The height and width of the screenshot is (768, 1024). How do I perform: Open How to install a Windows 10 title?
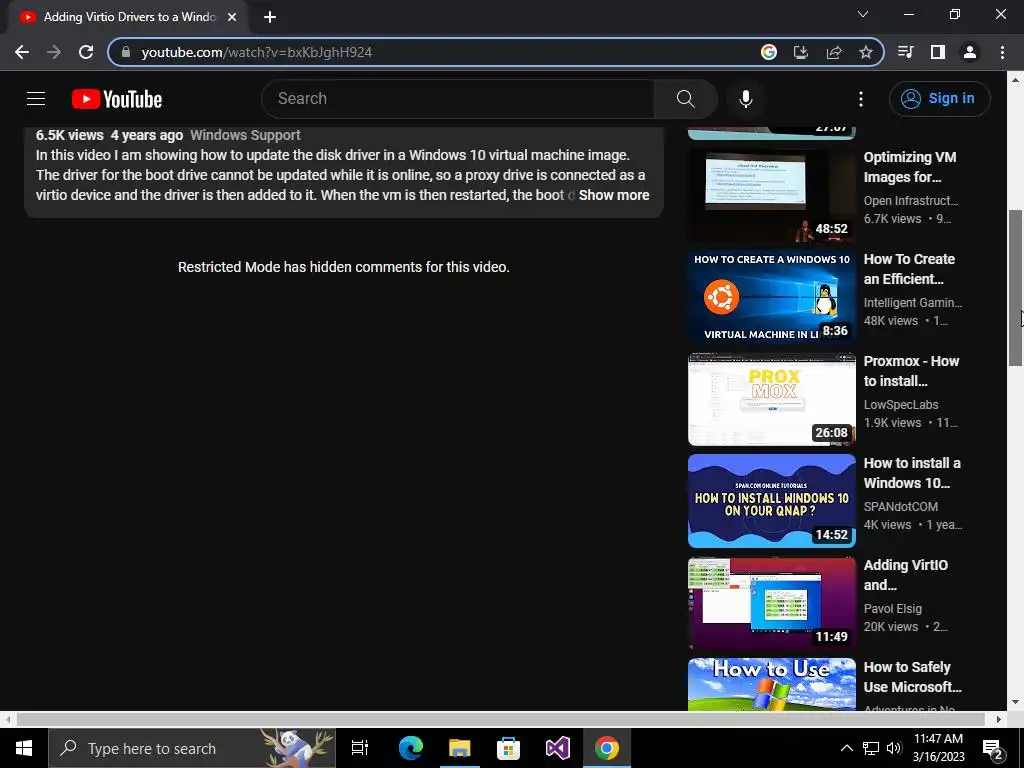[x=912, y=473]
